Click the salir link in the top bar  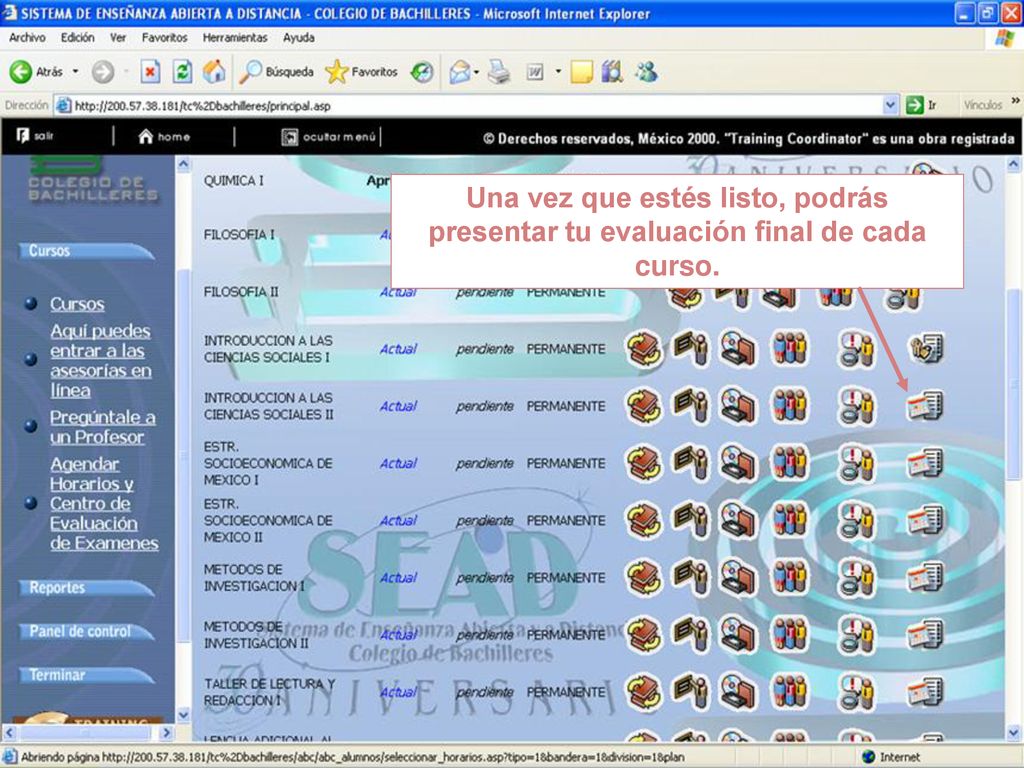tap(35, 136)
